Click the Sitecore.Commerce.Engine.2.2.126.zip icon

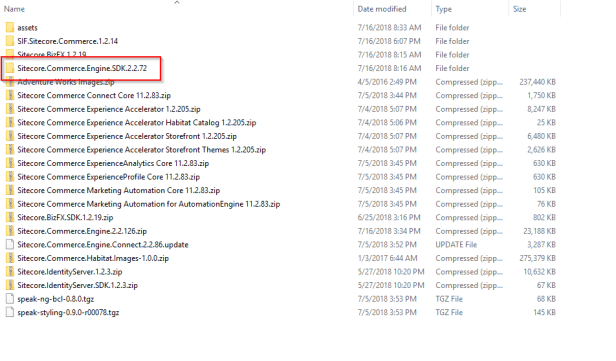(10, 231)
